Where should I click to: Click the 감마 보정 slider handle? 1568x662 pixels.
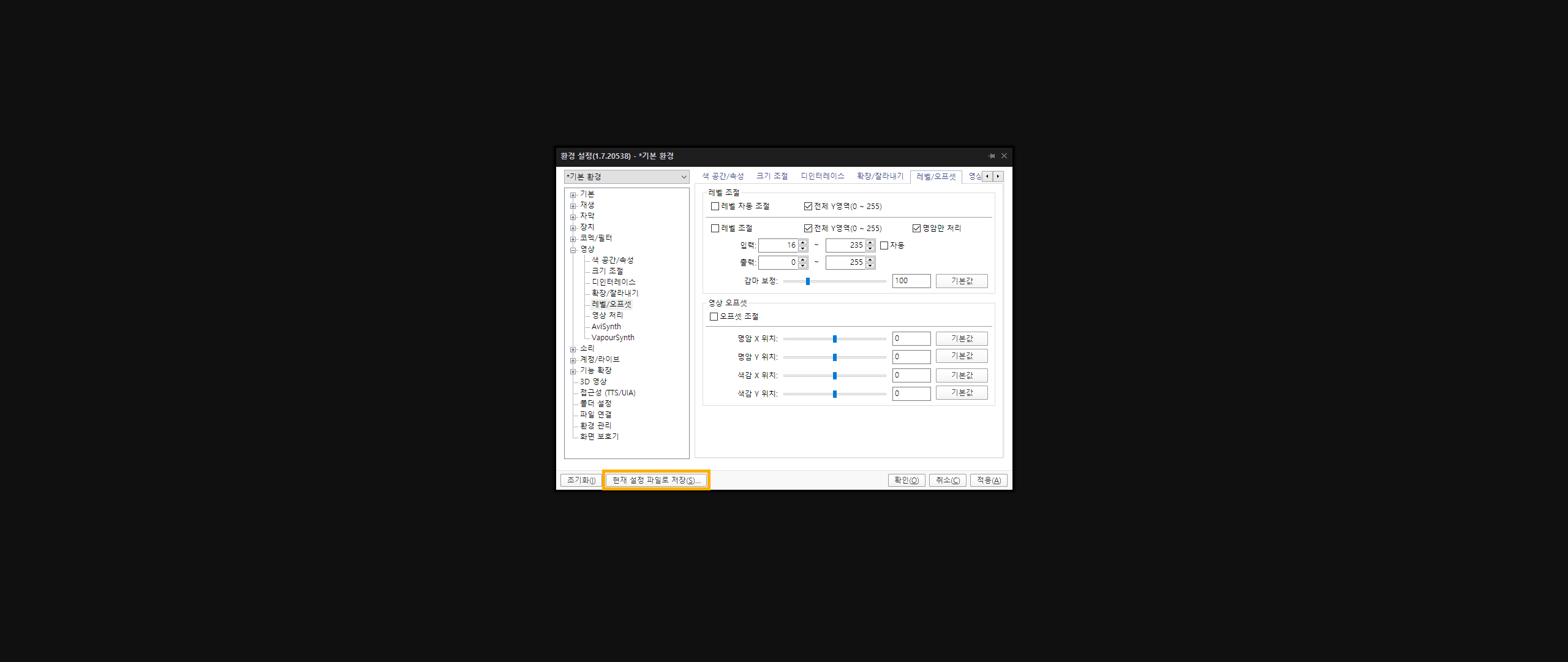(808, 281)
